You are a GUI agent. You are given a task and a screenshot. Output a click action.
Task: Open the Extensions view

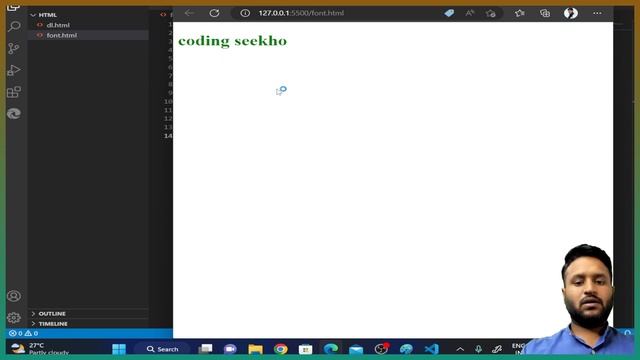pos(14,92)
